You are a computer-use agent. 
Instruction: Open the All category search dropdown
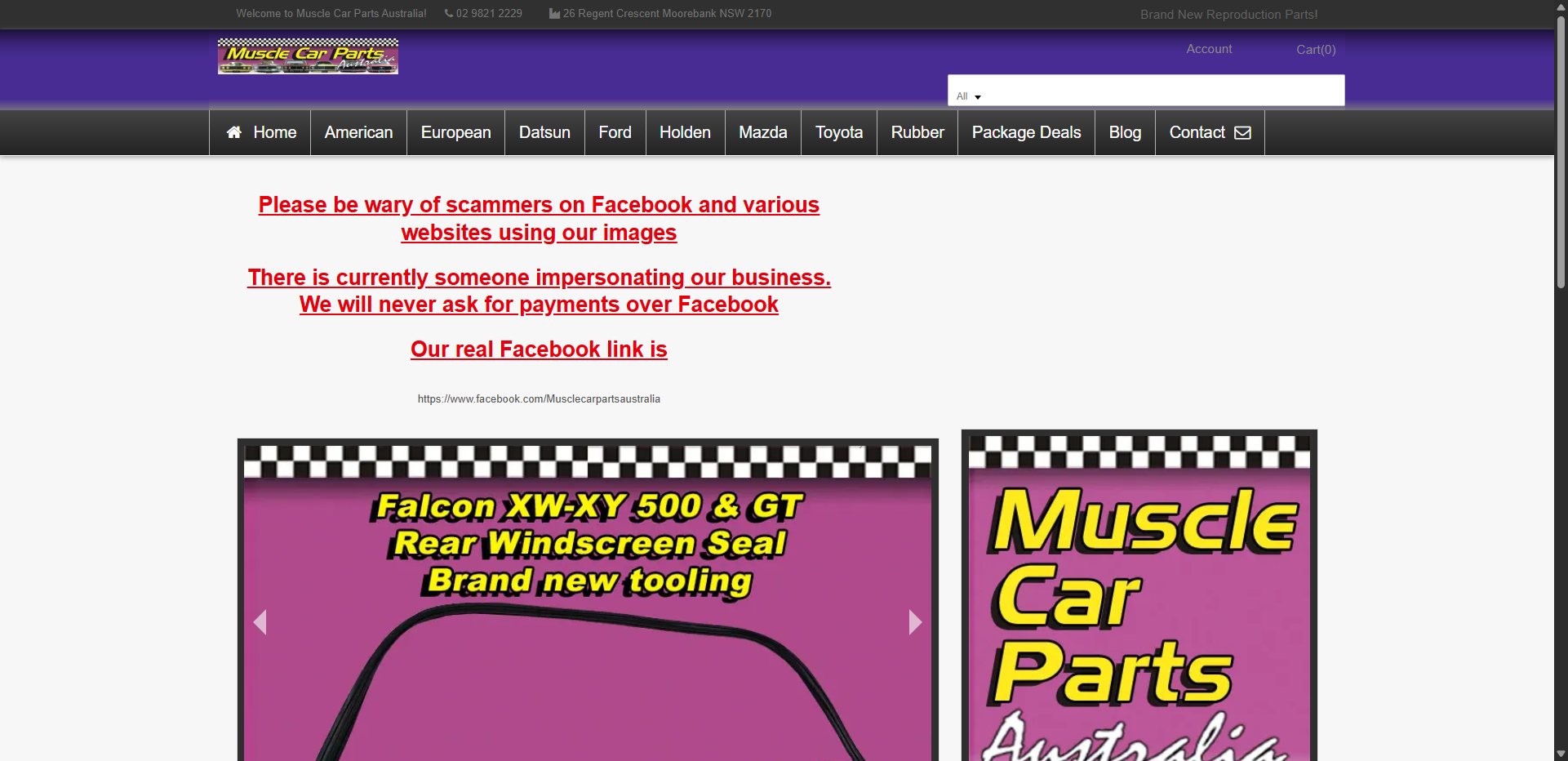pos(969,96)
